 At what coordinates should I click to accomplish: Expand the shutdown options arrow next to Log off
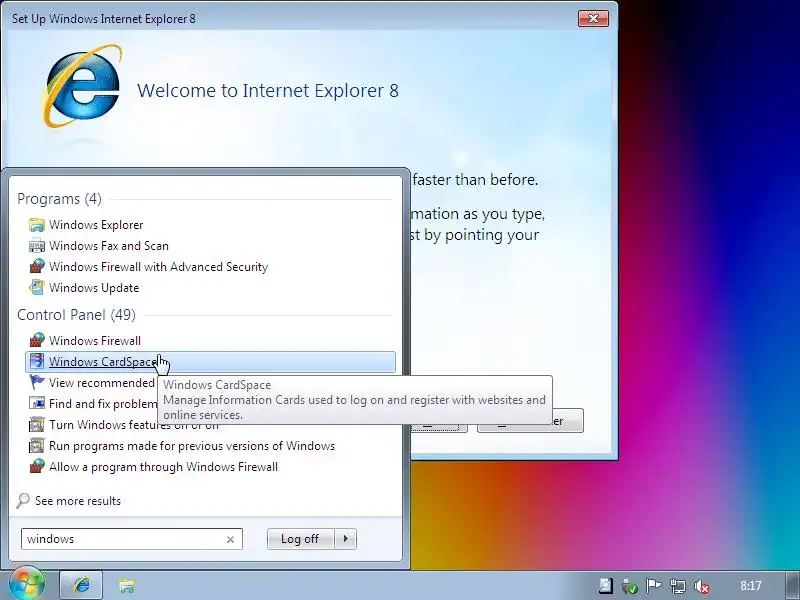[x=346, y=539]
